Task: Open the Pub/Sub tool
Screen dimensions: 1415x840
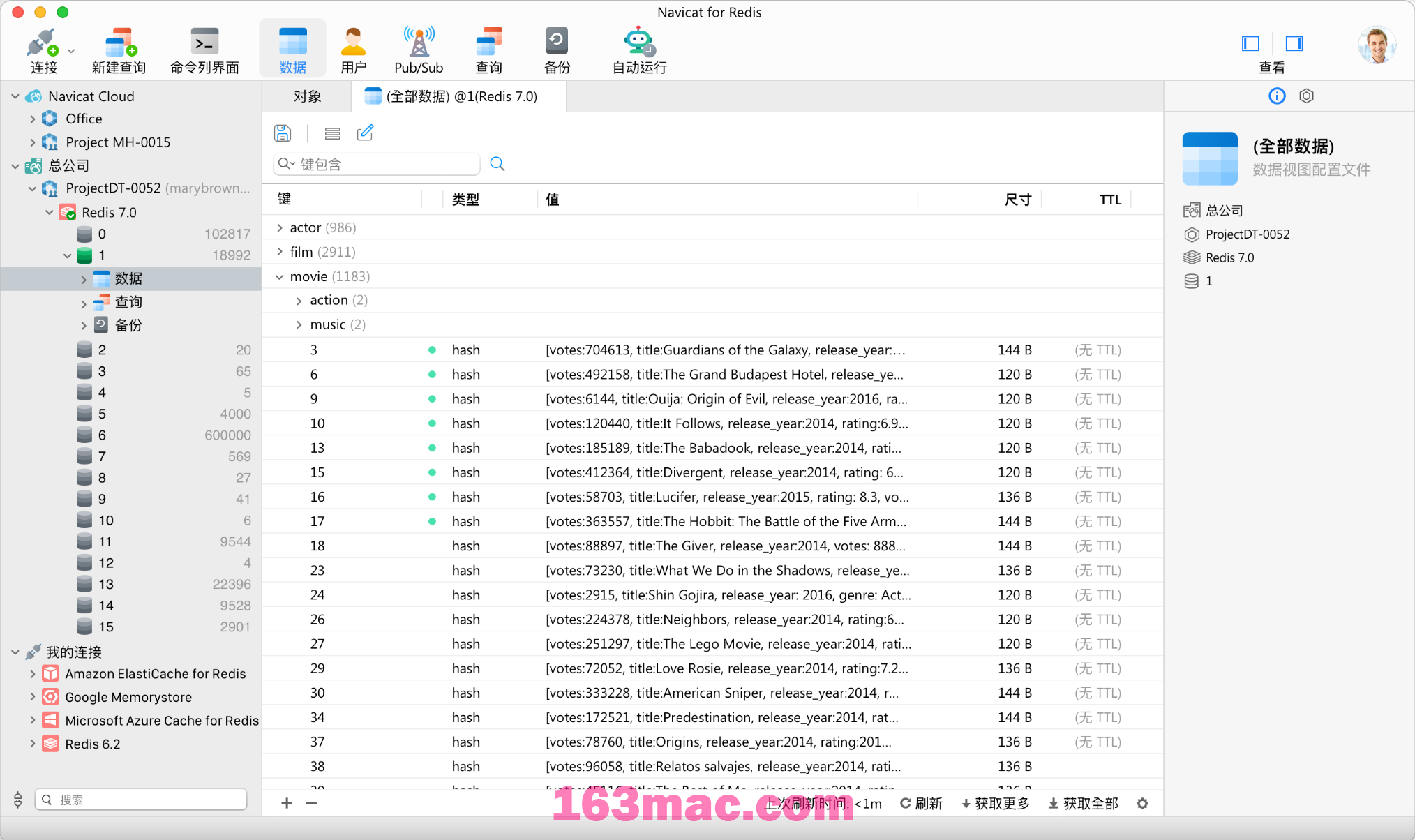Action: tap(419, 49)
